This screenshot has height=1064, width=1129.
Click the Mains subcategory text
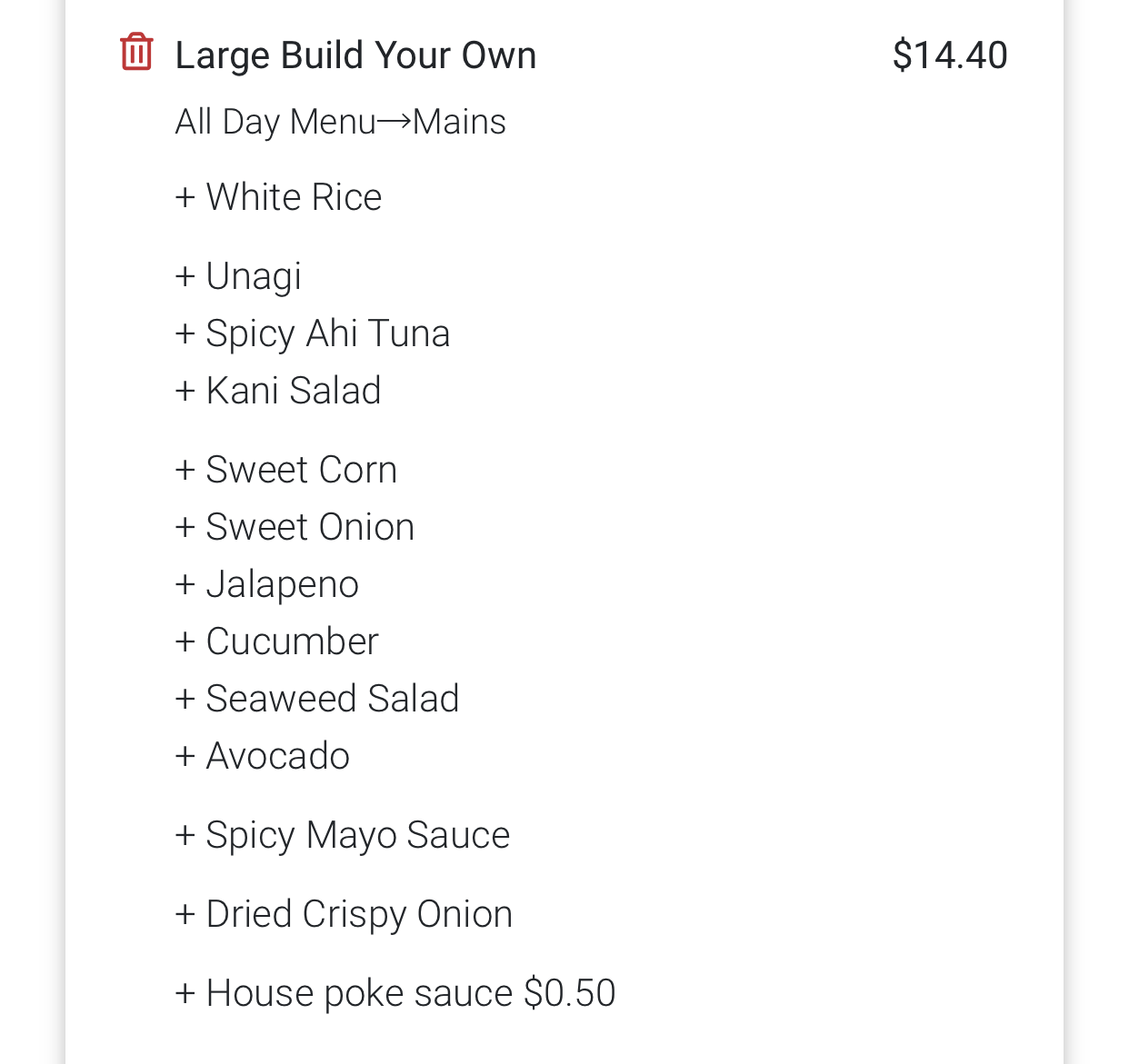click(460, 122)
